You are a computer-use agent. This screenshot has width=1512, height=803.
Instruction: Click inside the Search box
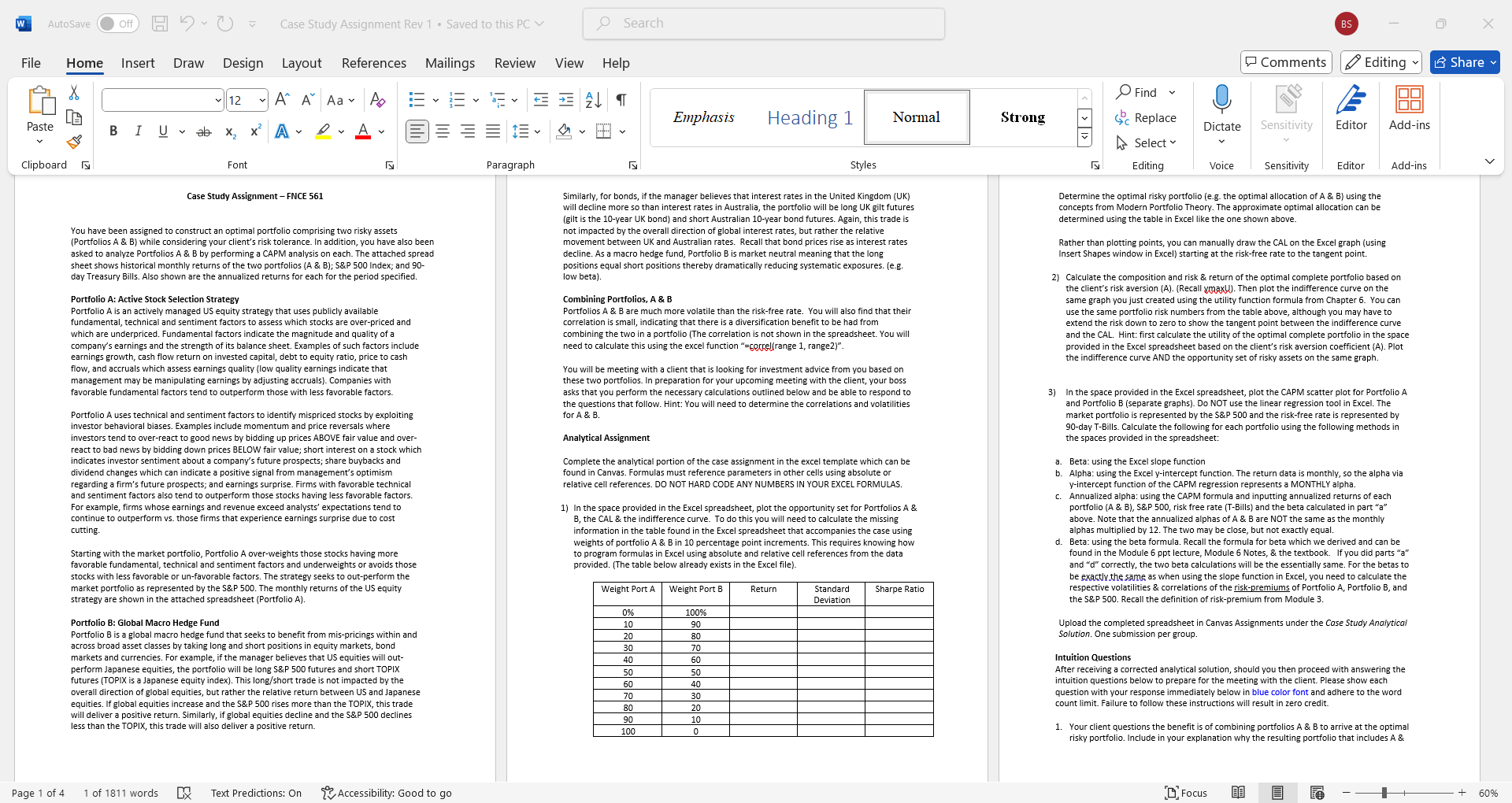tap(762, 23)
